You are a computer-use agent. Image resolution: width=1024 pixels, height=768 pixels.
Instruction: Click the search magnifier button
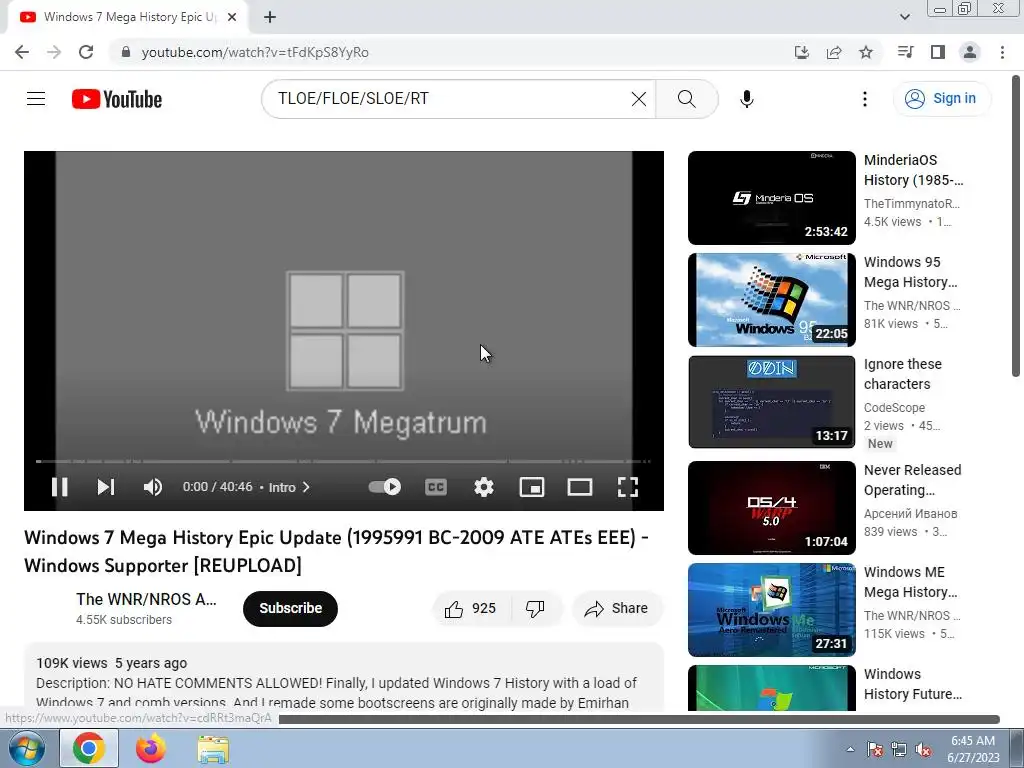(686, 99)
